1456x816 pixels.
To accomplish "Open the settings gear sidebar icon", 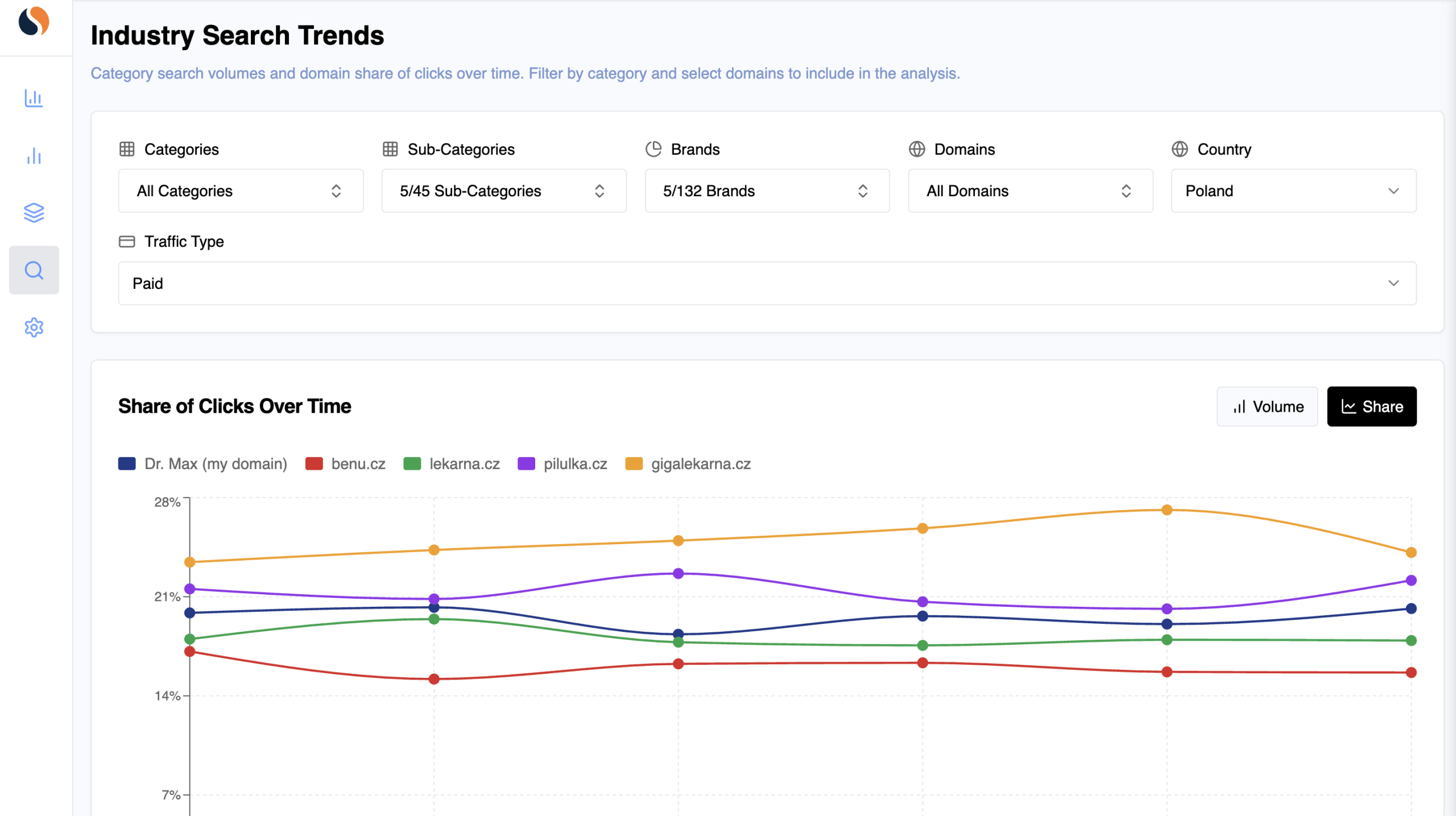I will click(x=34, y=327).
